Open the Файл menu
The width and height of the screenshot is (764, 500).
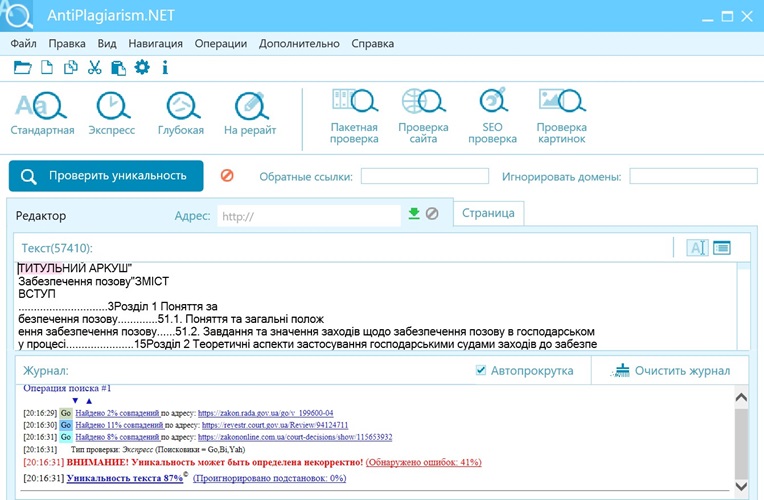click(23, 43)
